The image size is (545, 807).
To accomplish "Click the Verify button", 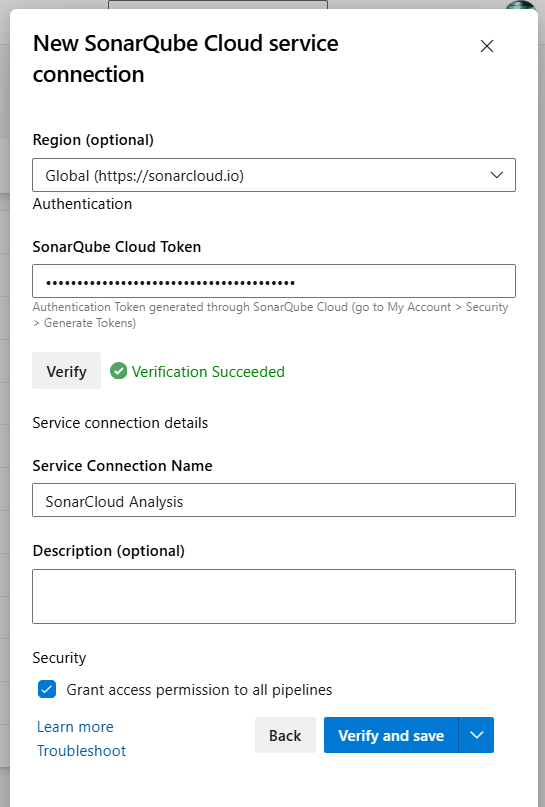I will pos(66,371).
